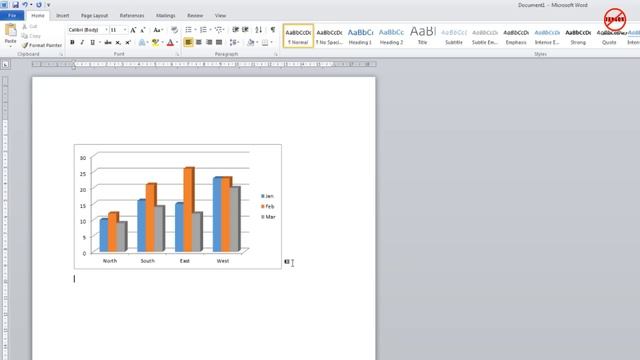Screen dimensions: 640x360
Task: Sort the selected text
Action: (x=259, y=30)
